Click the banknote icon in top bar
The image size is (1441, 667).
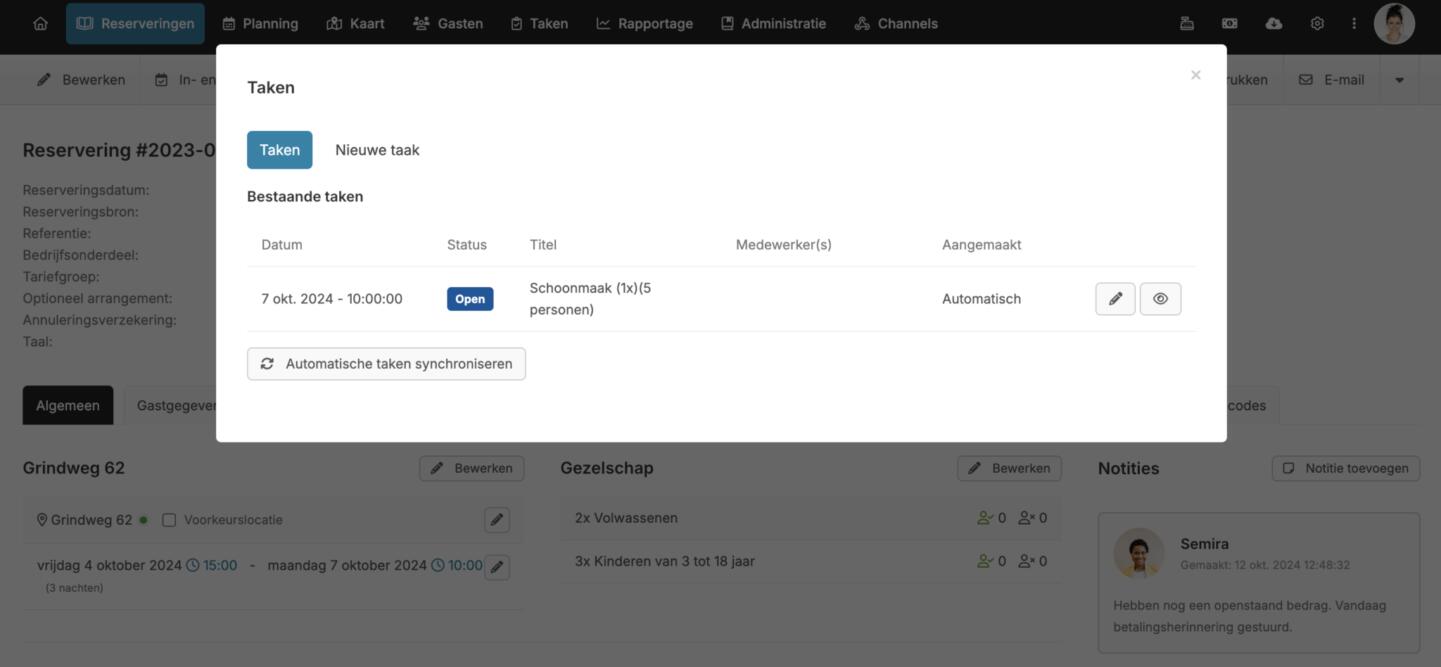1230,24
